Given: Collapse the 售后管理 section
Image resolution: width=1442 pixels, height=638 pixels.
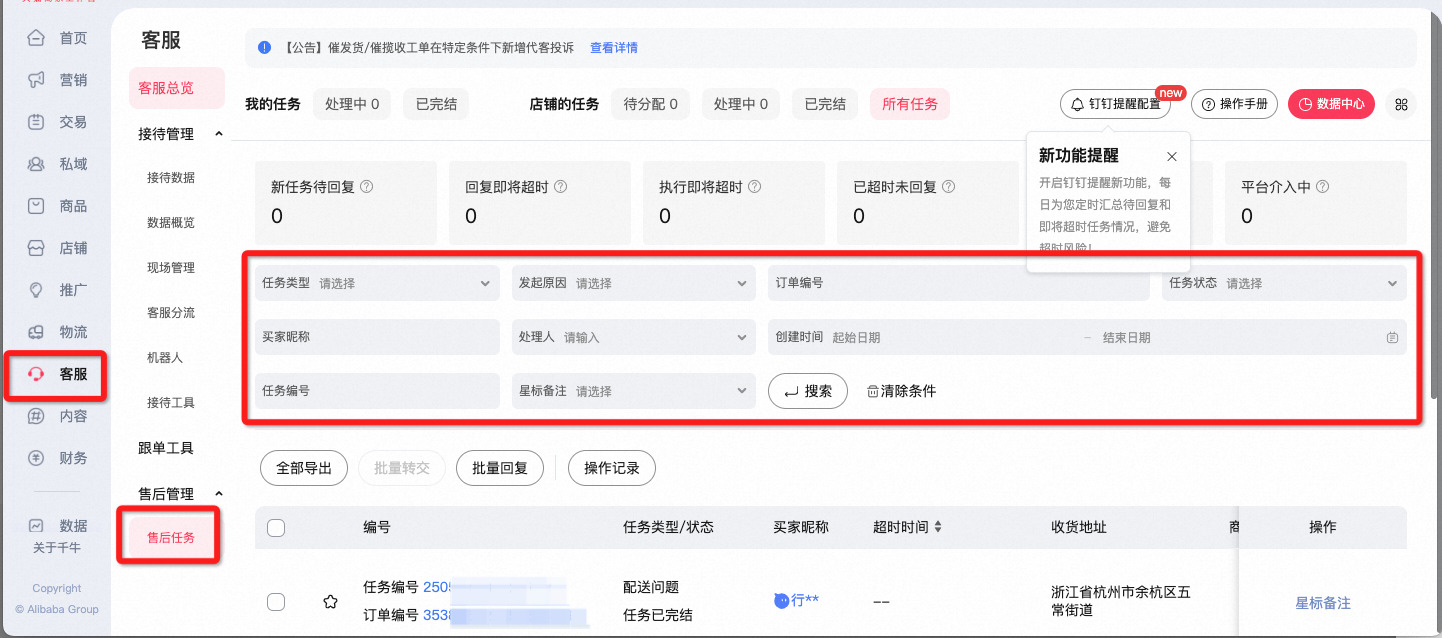Looking at the screenshot, I should coord(219,494).
